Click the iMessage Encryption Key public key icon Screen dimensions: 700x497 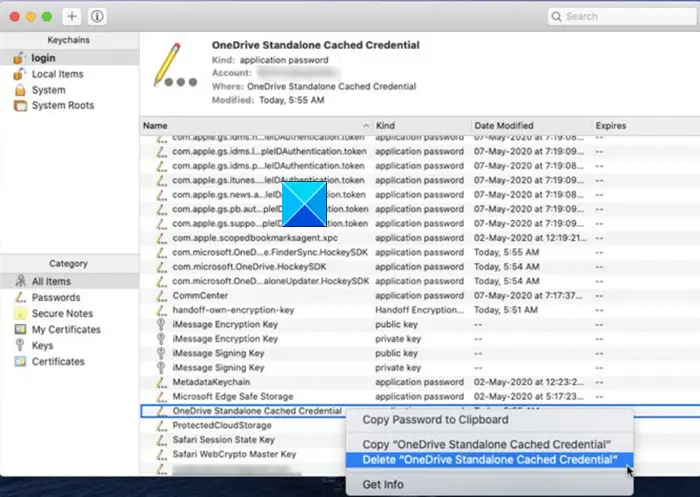[x=161, y=325]
